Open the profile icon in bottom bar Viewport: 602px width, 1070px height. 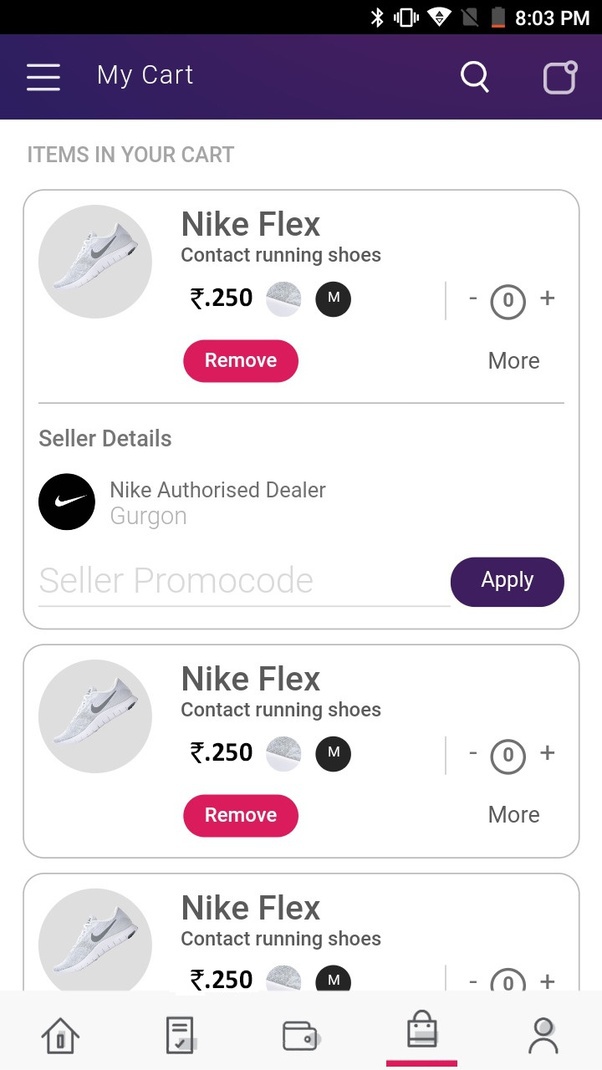click(543, 1036)
